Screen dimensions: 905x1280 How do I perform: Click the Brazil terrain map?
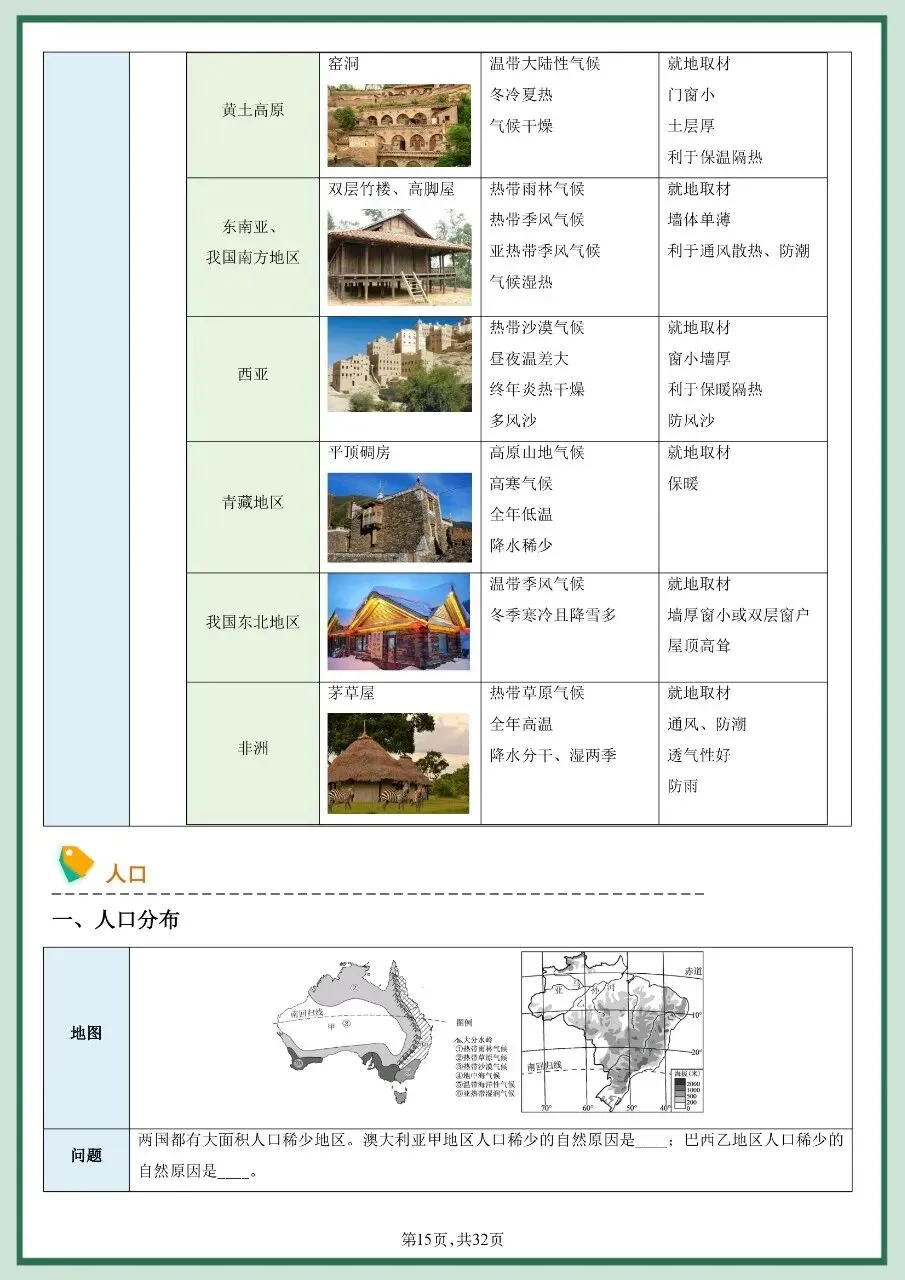coord(612,1032)
